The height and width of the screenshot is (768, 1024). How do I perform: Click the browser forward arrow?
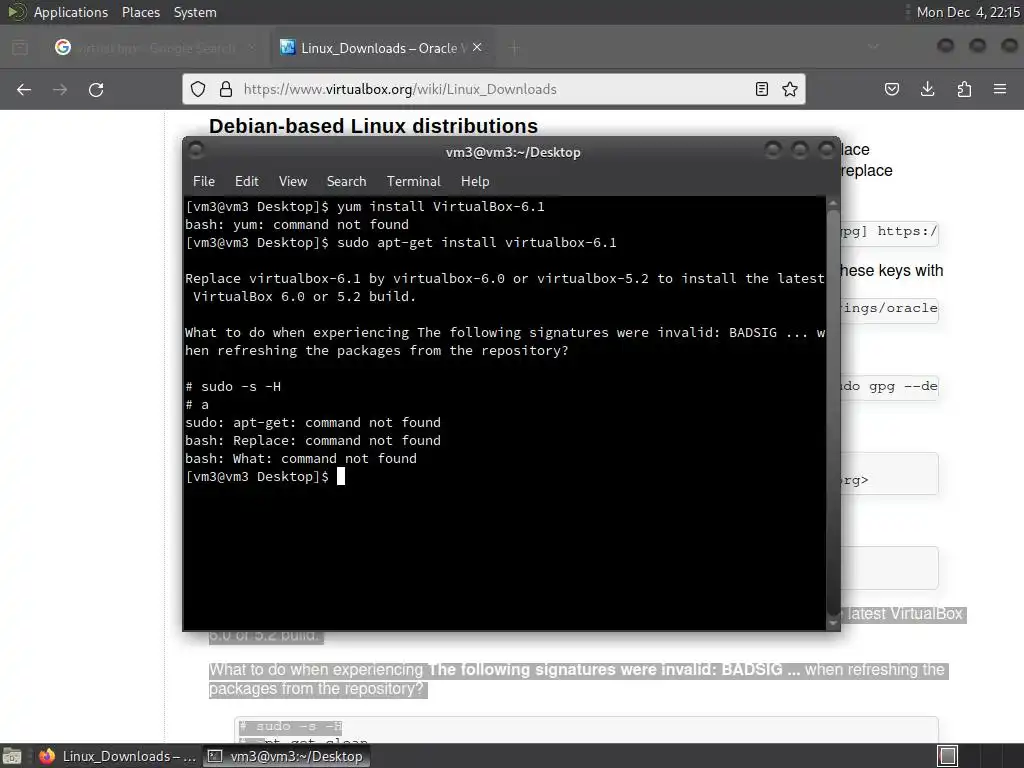60,89
